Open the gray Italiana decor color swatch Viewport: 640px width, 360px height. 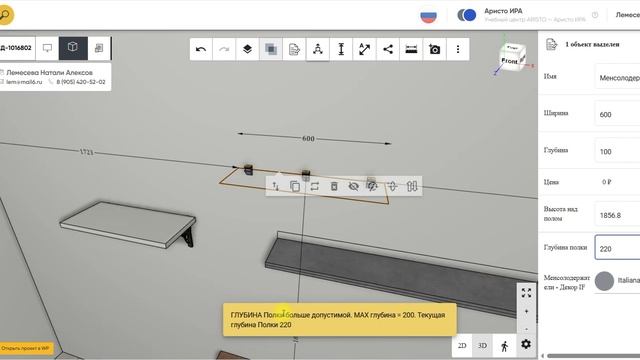pyautogui.click(x=604, y=281)
